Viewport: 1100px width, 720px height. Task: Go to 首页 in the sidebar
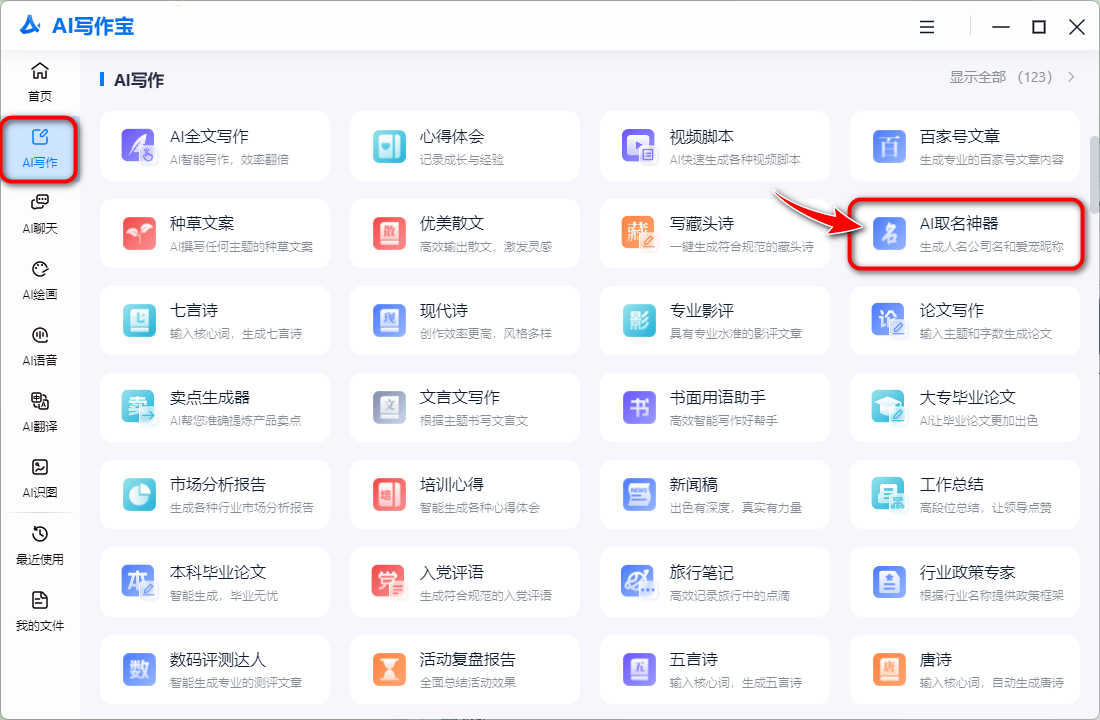coord(40,82)
